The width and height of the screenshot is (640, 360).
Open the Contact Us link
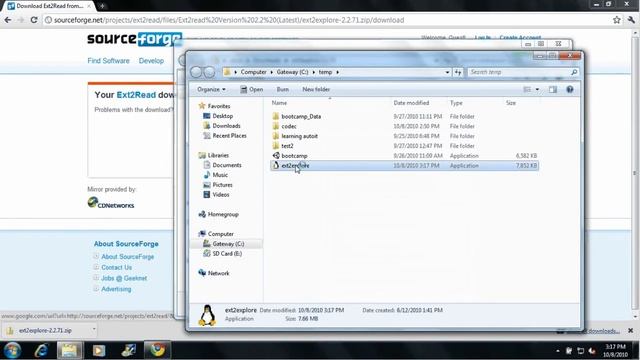(116, 267)
